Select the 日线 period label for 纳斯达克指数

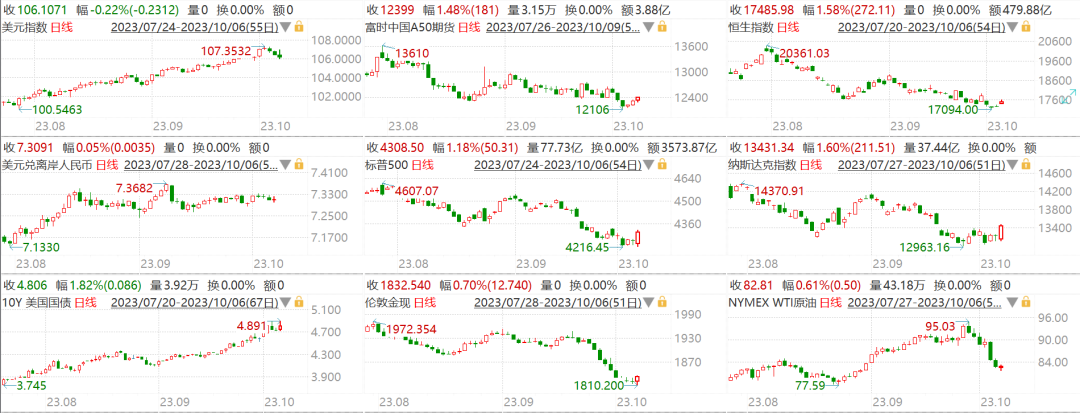click(x=811, y=165)
